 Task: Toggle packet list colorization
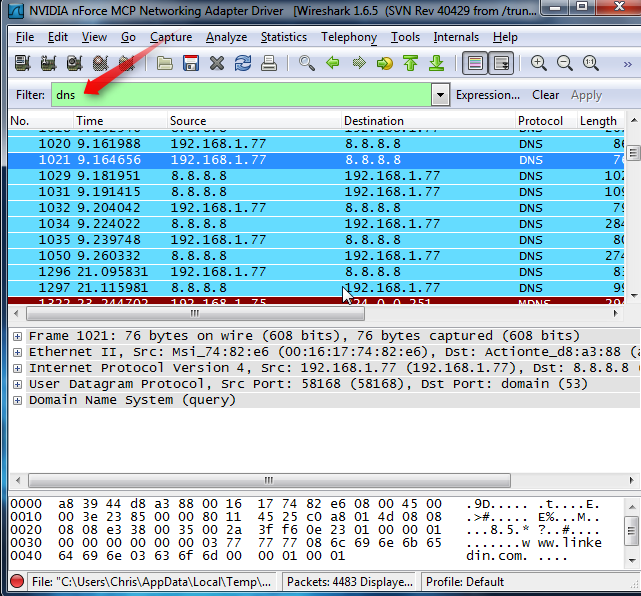coord(475,63)
